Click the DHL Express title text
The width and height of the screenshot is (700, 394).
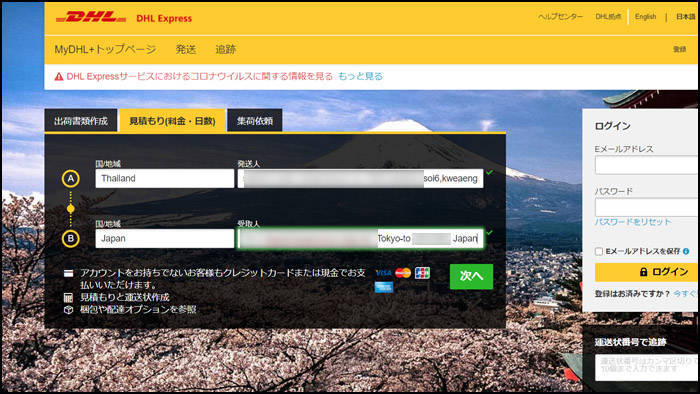coord(164,18)
